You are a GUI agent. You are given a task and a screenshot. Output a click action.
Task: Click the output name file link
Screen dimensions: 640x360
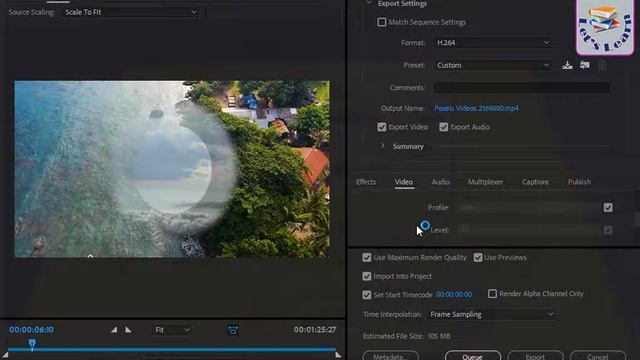[476, 108]
